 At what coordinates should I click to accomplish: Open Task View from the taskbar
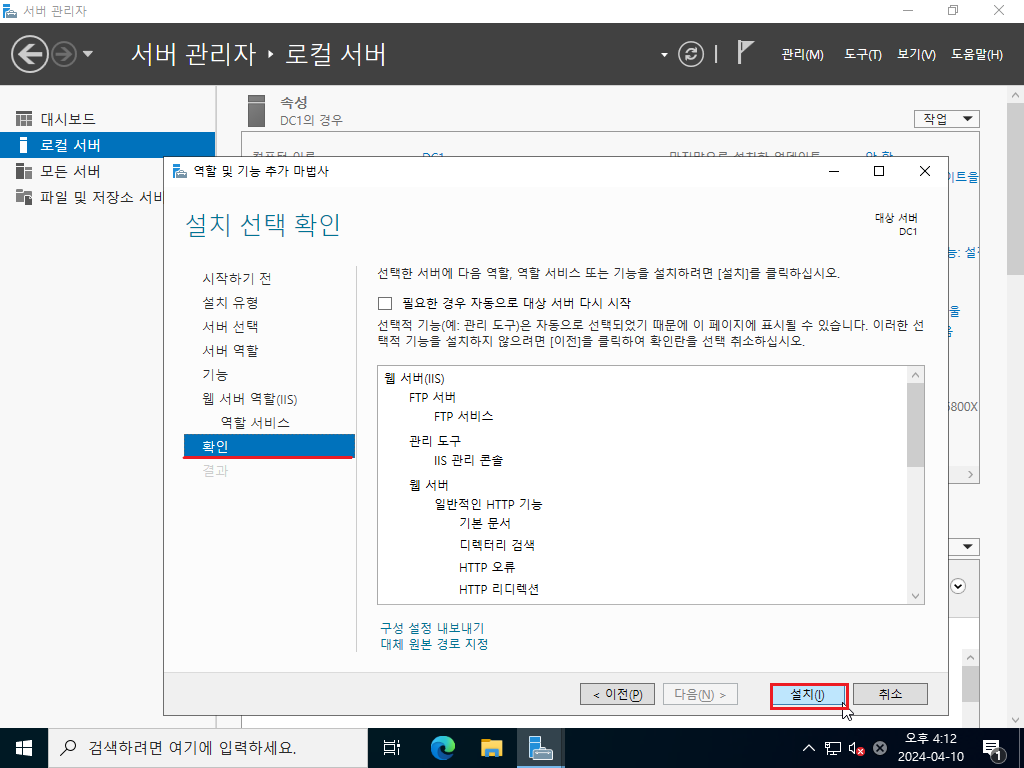click(392, 748)
